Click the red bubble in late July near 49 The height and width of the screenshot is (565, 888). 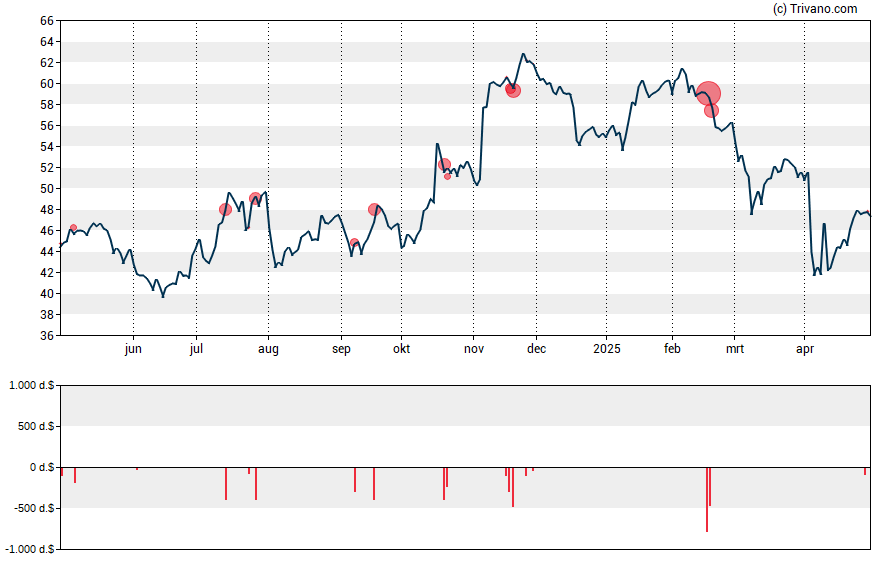tap(255, 198)
